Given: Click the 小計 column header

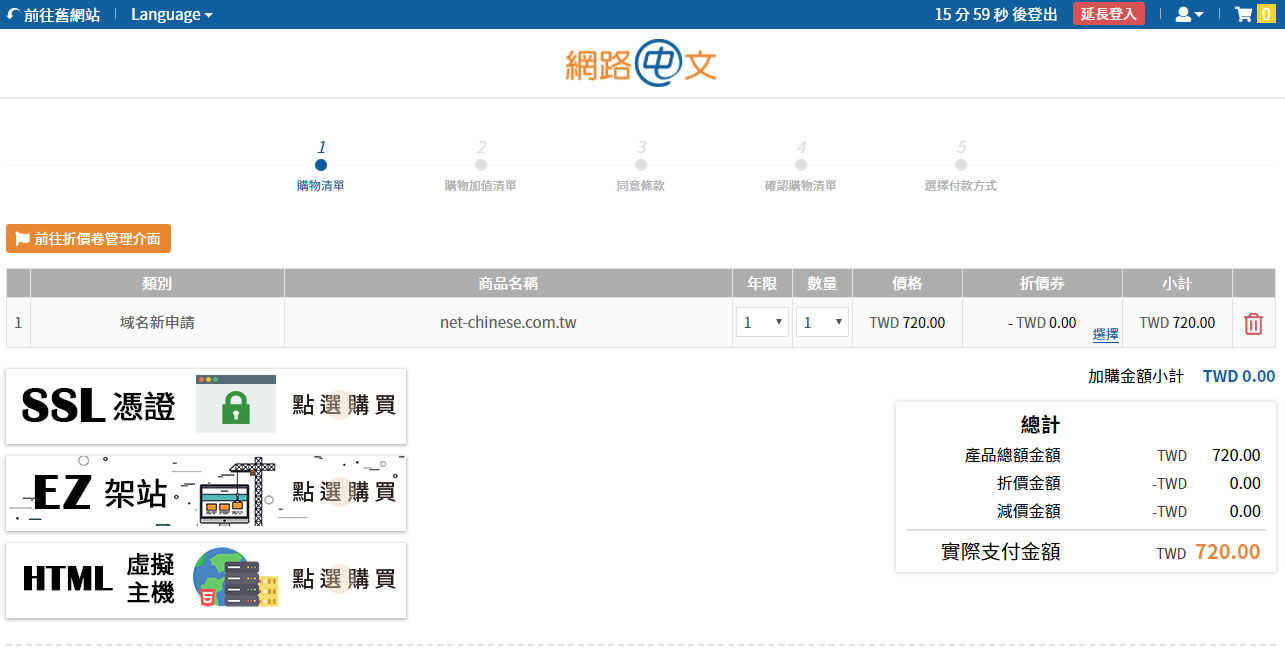Looking at the screenshot, I should coord(1177,284).
